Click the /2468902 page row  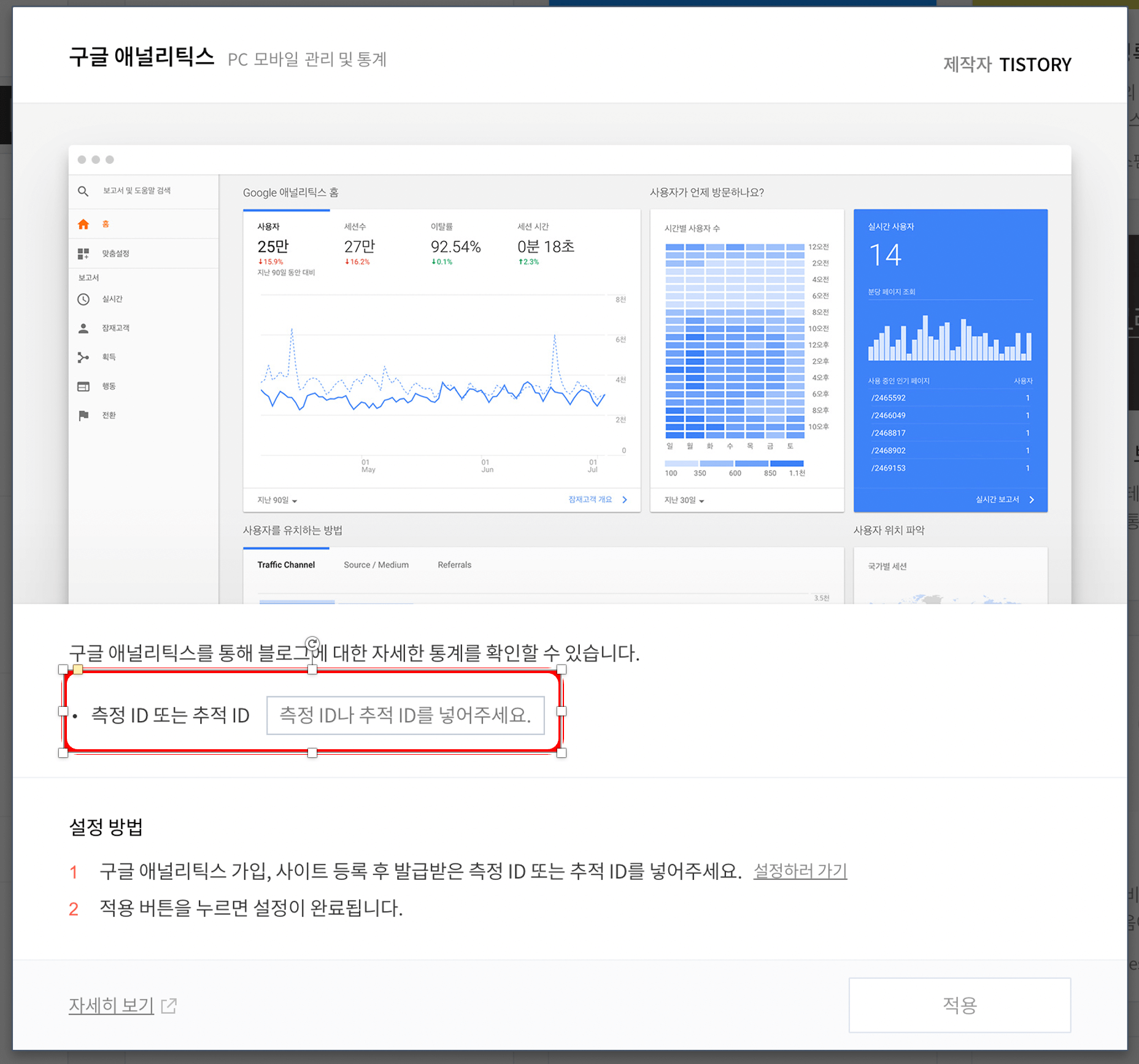coord(950,450)
